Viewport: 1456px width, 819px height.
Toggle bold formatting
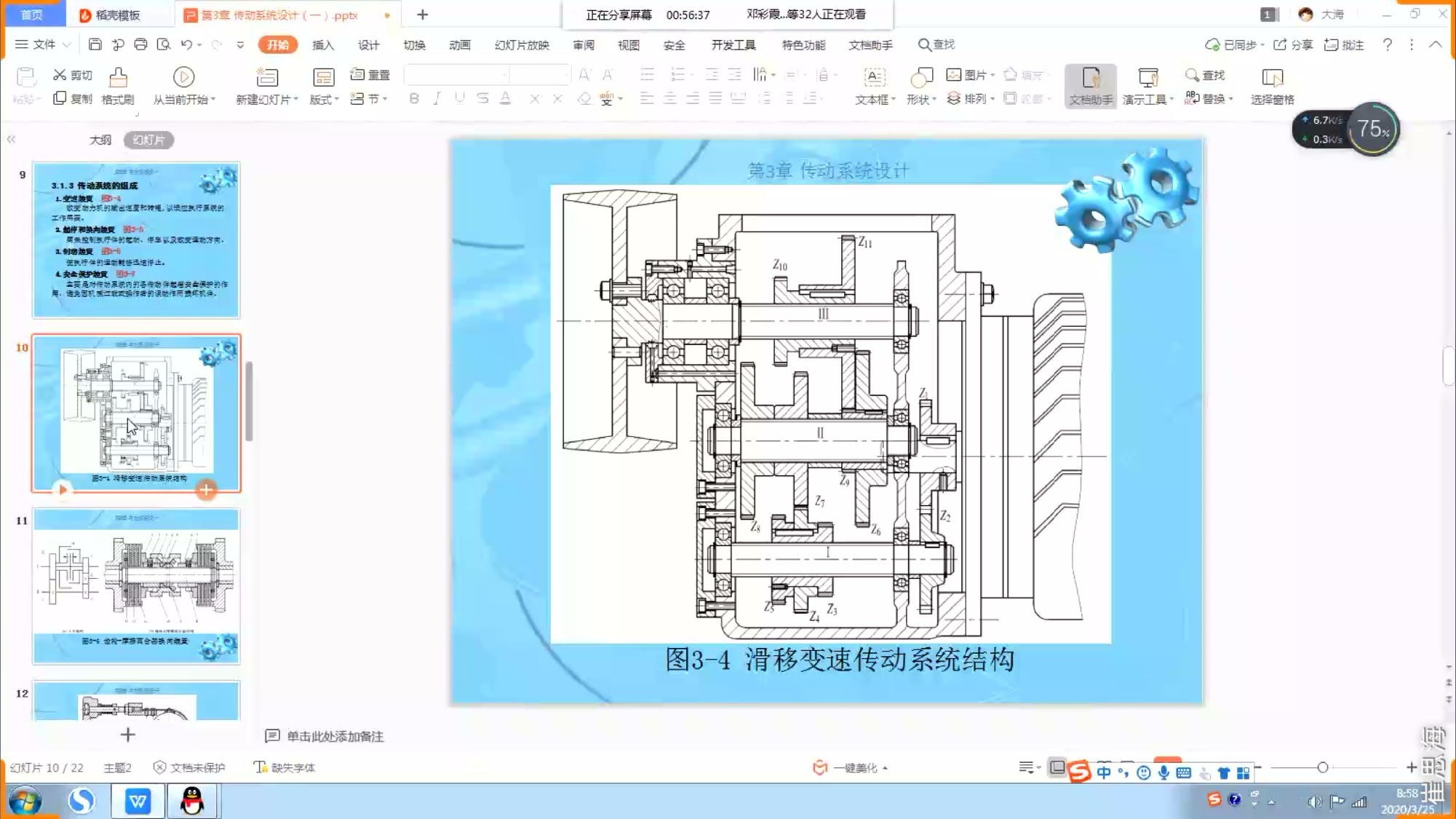click(413, 98)
